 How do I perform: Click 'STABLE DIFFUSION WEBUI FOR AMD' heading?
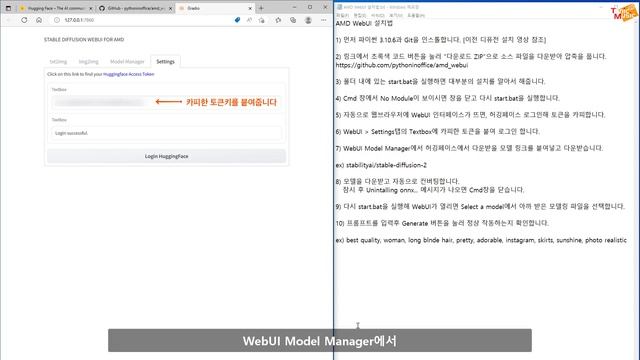(x=84, y=40)
